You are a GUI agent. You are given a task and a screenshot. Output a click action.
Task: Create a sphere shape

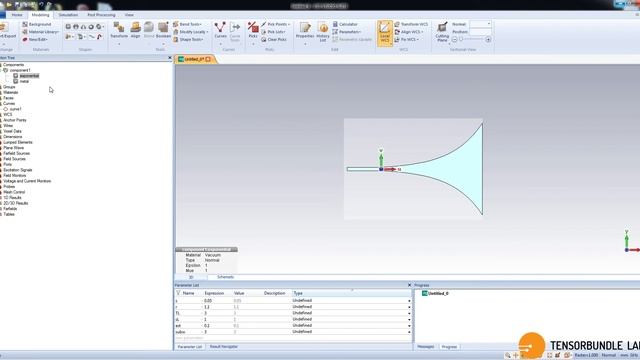click(x=76, y=27)
